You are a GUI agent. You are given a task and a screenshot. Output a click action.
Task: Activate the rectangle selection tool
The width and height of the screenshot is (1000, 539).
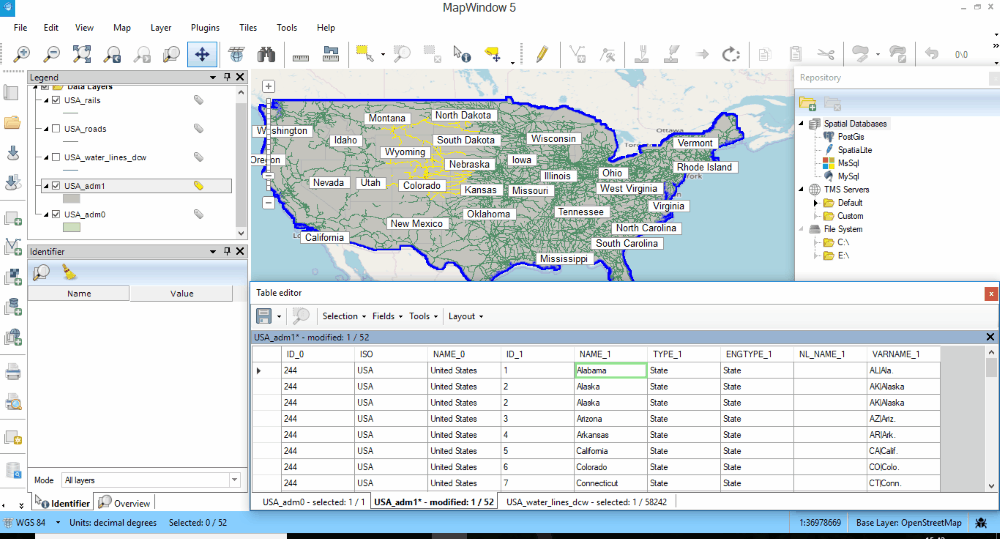tap(365, 54)
